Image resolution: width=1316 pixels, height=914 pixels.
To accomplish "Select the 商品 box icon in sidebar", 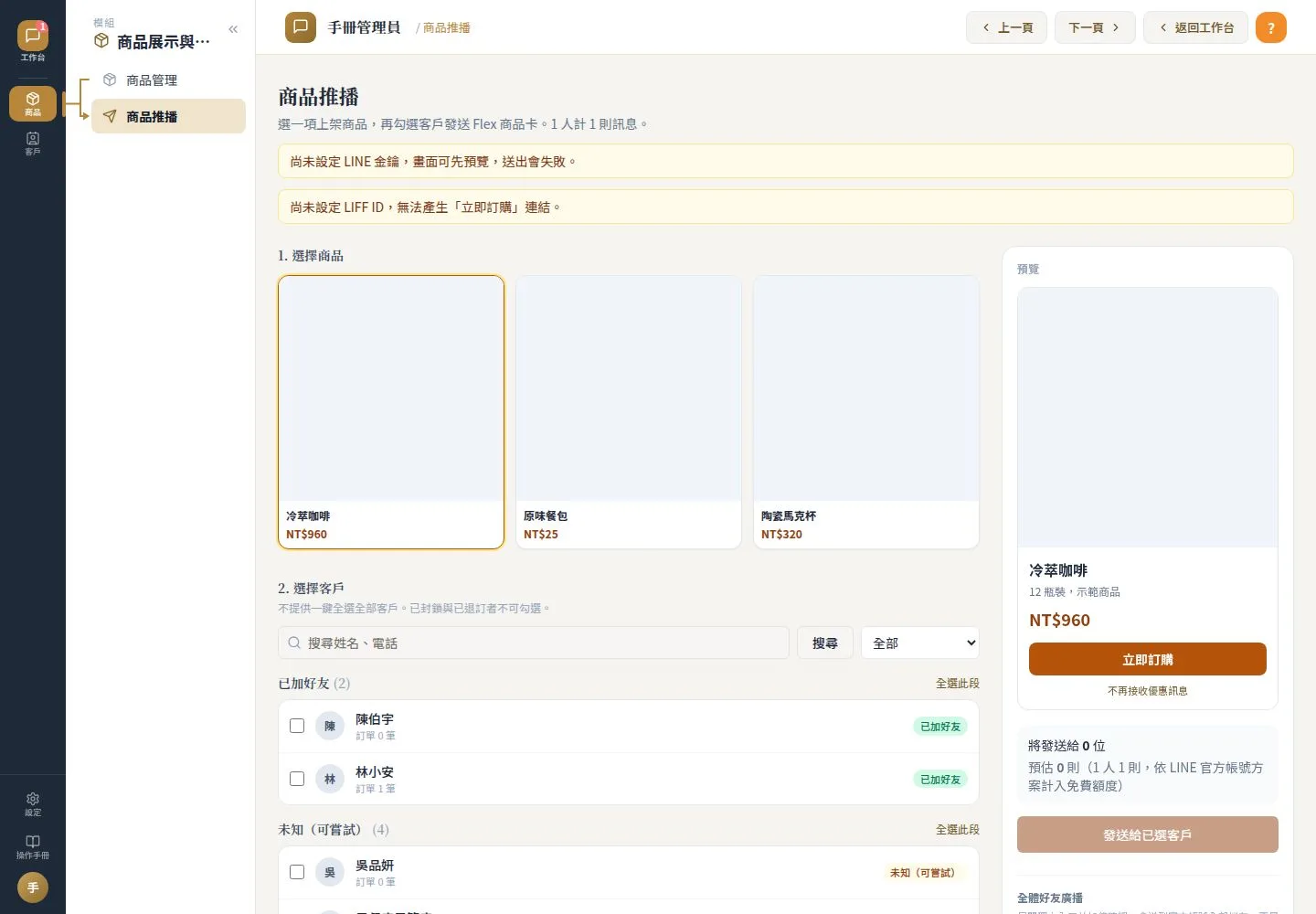I will 33,103.
